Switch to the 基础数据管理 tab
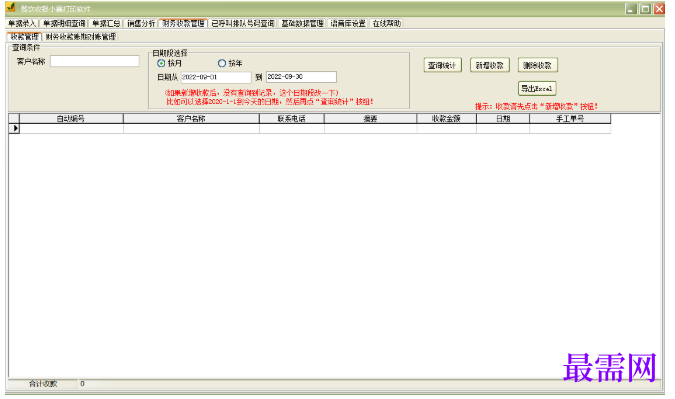 (x=302, y=23)
